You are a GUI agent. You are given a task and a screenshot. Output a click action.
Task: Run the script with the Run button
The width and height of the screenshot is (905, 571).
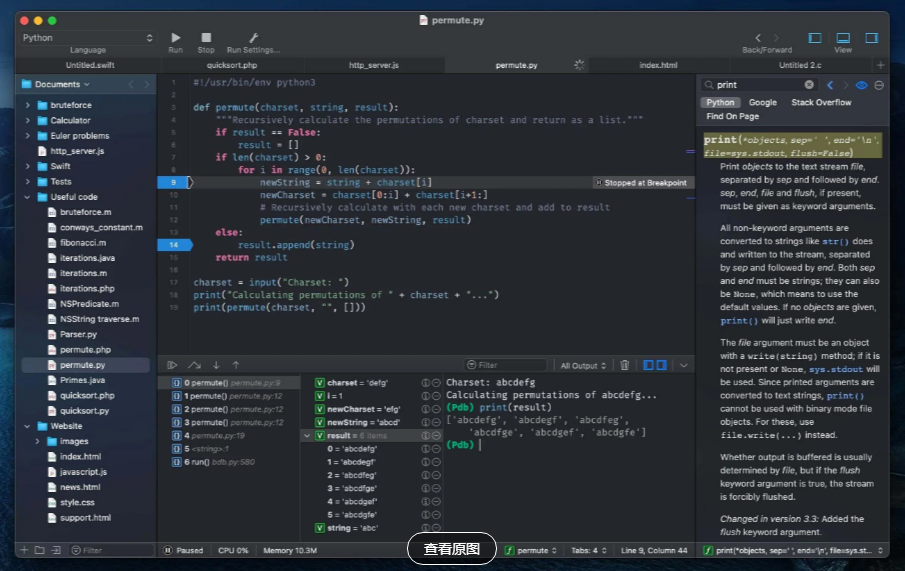tap(175, 38)
